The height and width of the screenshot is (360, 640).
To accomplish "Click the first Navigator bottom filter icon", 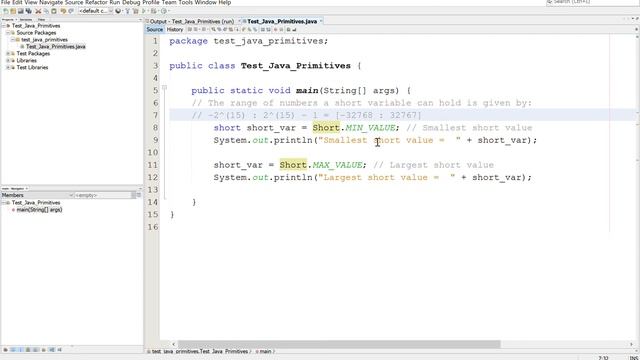I will pos(5,350).
